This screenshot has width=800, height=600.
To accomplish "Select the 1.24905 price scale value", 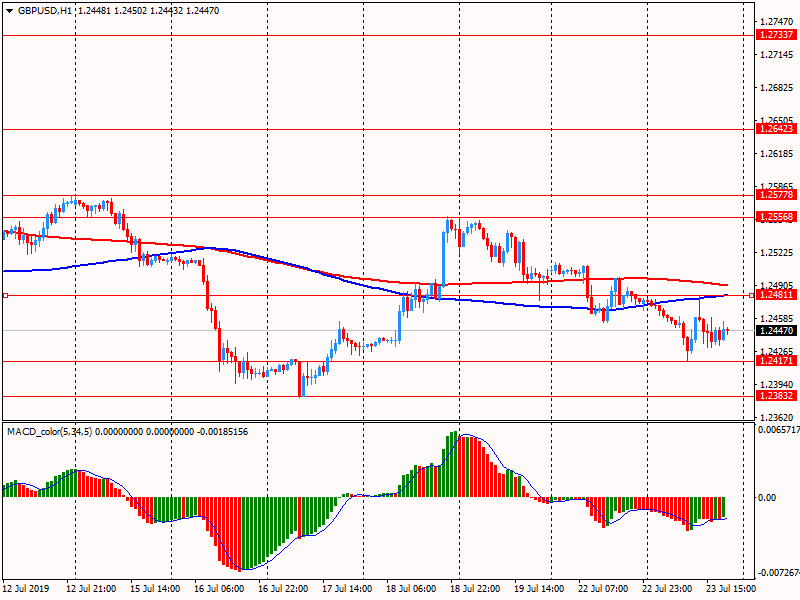I will pos(777,285).
